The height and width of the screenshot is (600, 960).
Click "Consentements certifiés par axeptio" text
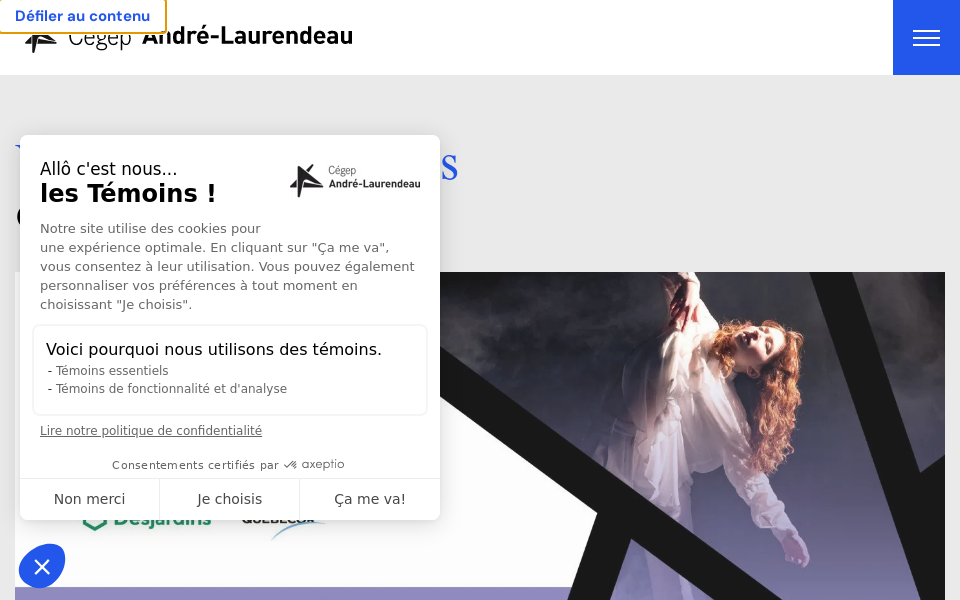coord(228,464)
